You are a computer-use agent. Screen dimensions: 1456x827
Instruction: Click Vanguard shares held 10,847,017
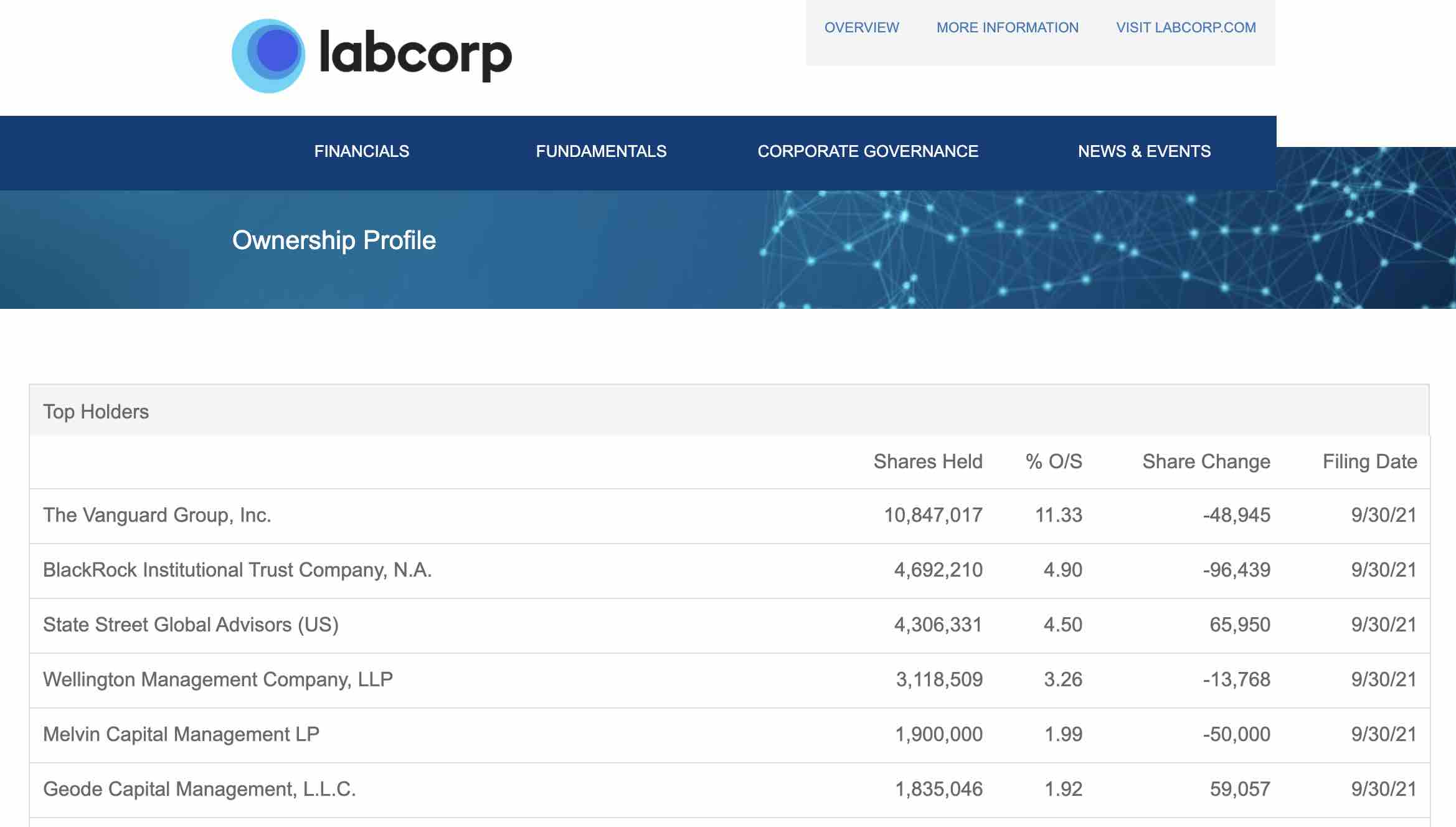click(934, 515)
